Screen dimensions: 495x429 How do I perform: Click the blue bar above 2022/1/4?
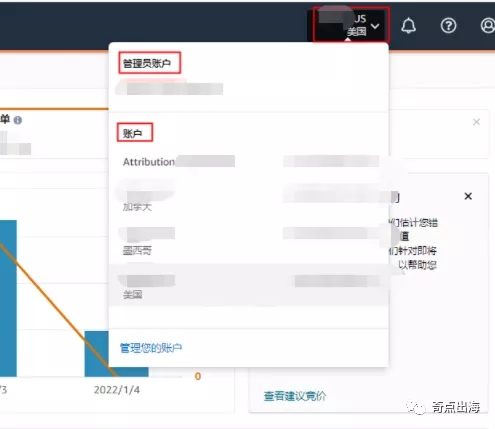pyautogui.click(x=96, y=354)
